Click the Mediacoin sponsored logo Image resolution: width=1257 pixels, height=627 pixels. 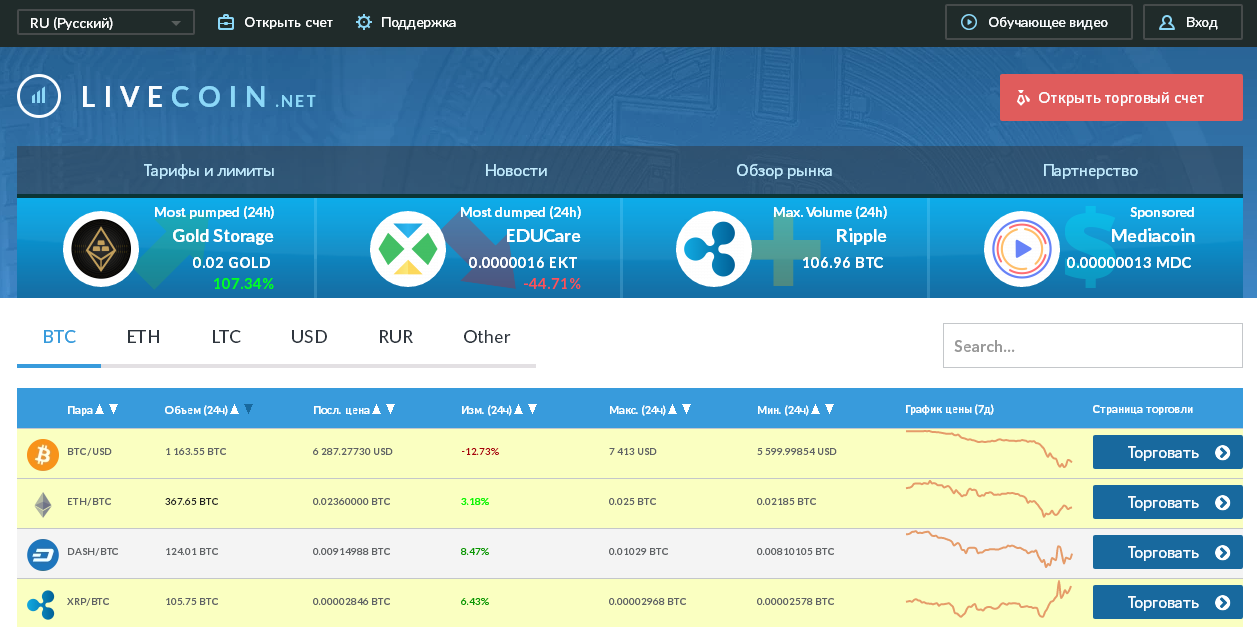click(1021, 249)
